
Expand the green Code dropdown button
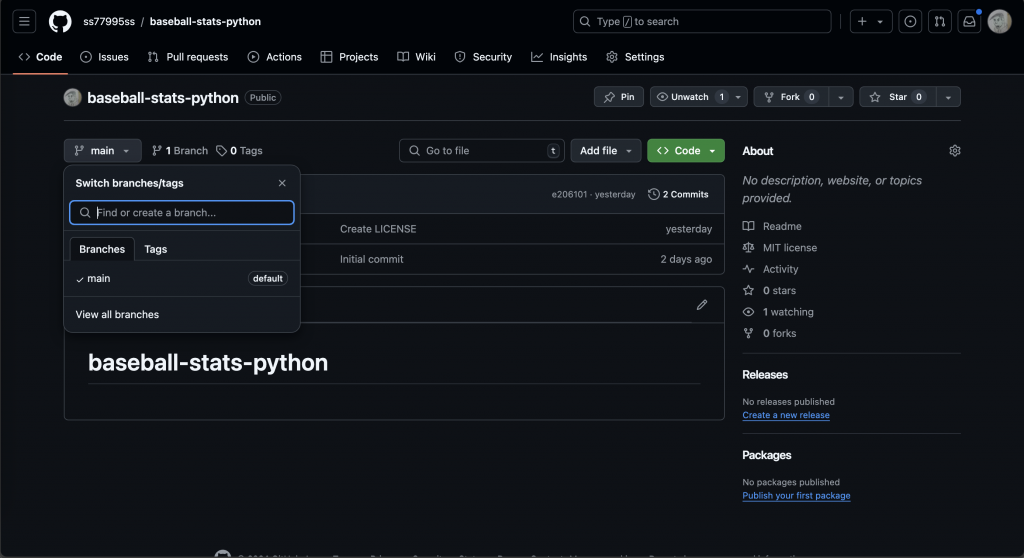coord(686,151)
